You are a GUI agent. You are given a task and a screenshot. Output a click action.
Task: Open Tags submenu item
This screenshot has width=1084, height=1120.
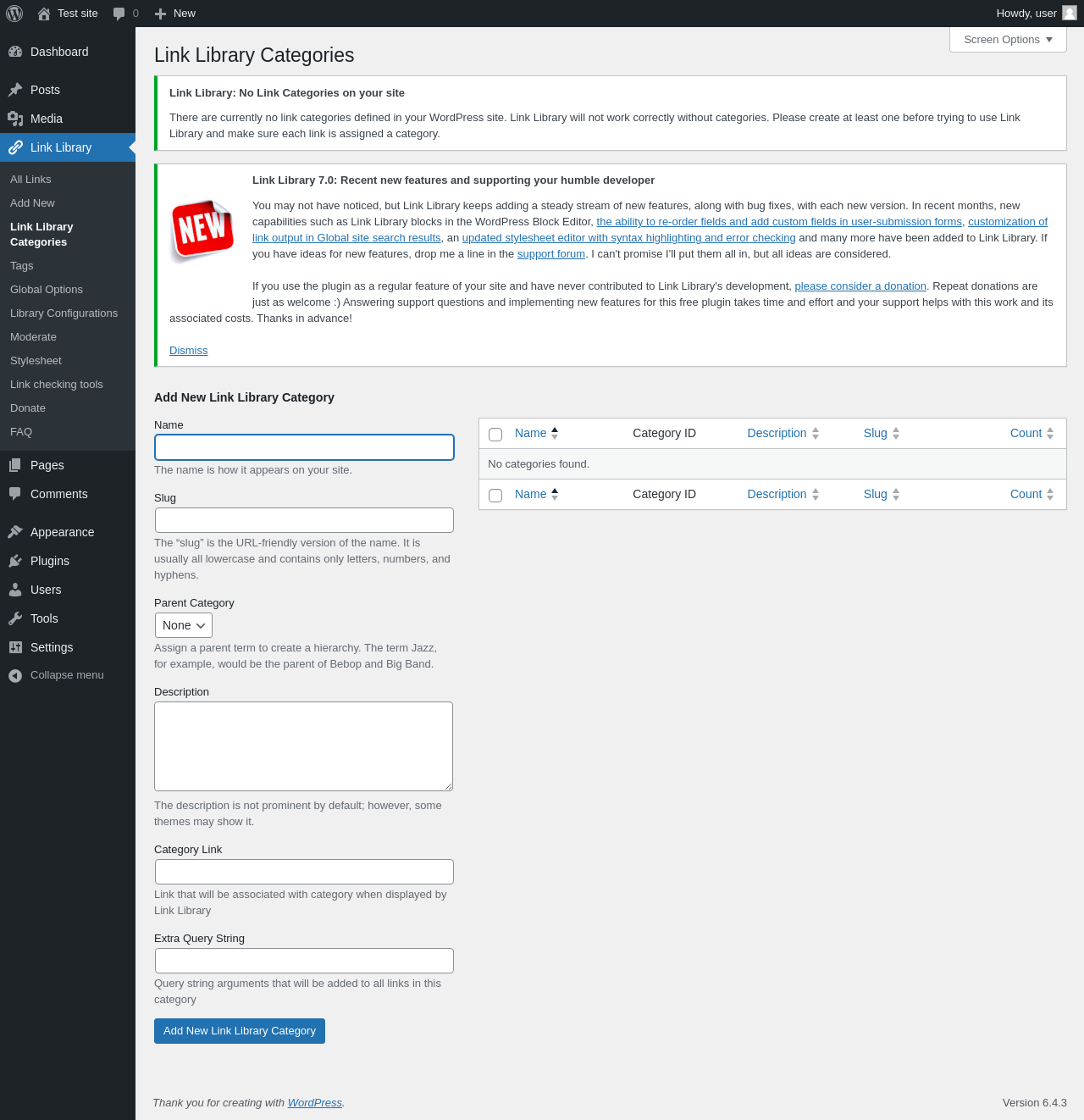pyautogui.click(x=22, y=266)
